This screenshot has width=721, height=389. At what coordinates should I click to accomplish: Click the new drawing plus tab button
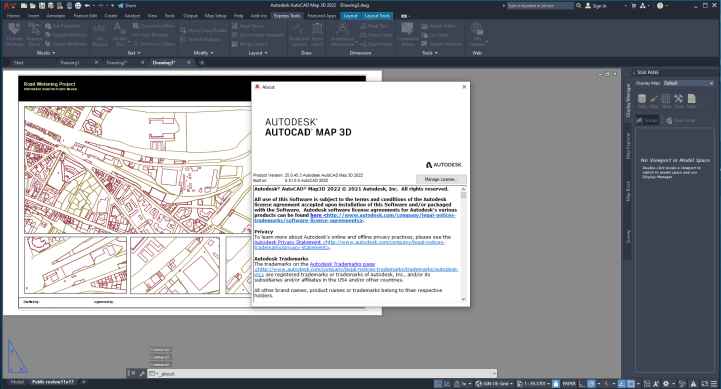click(x=201, y=63)
